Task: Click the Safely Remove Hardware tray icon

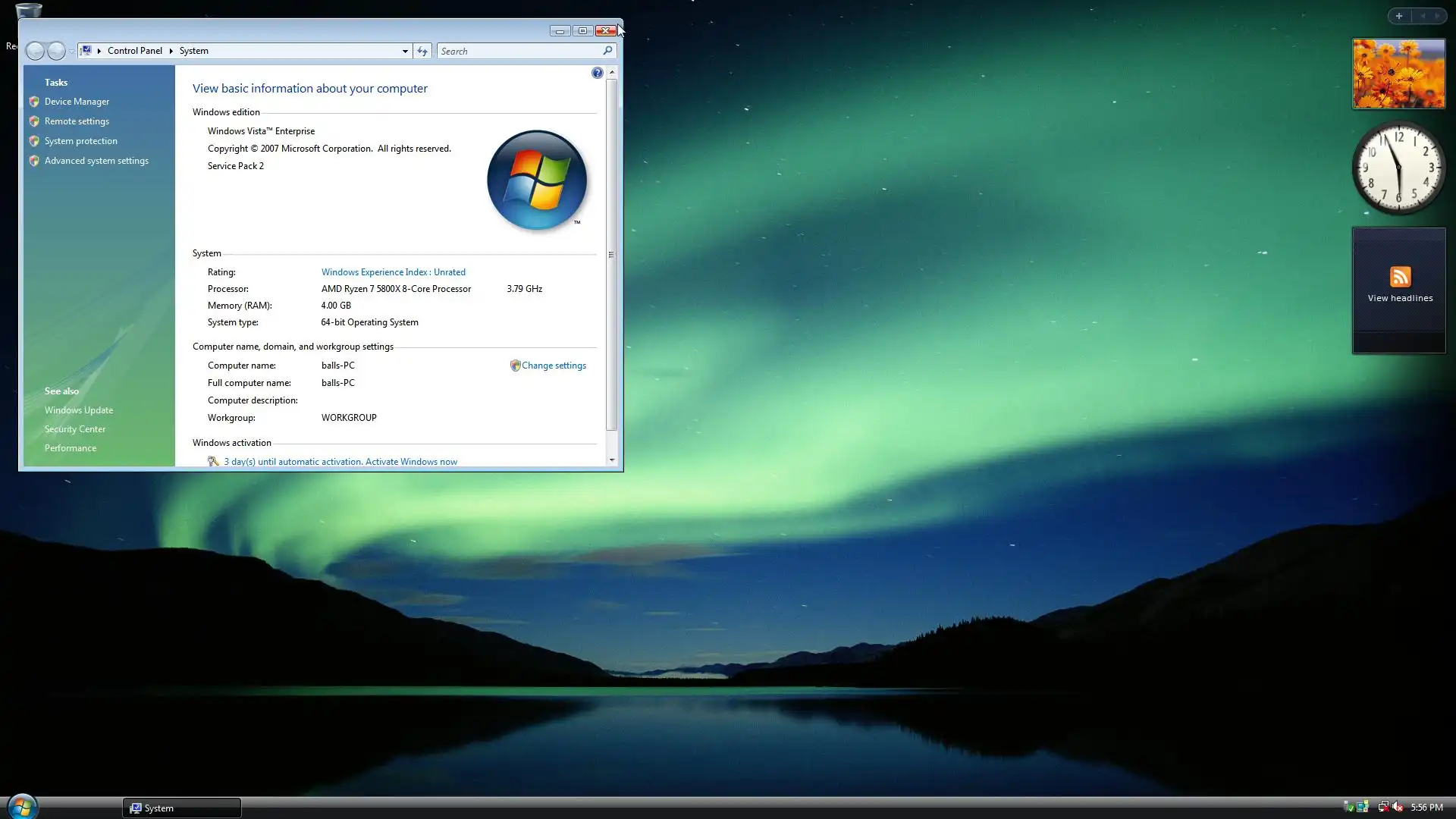Action: tap(1348, 807)
